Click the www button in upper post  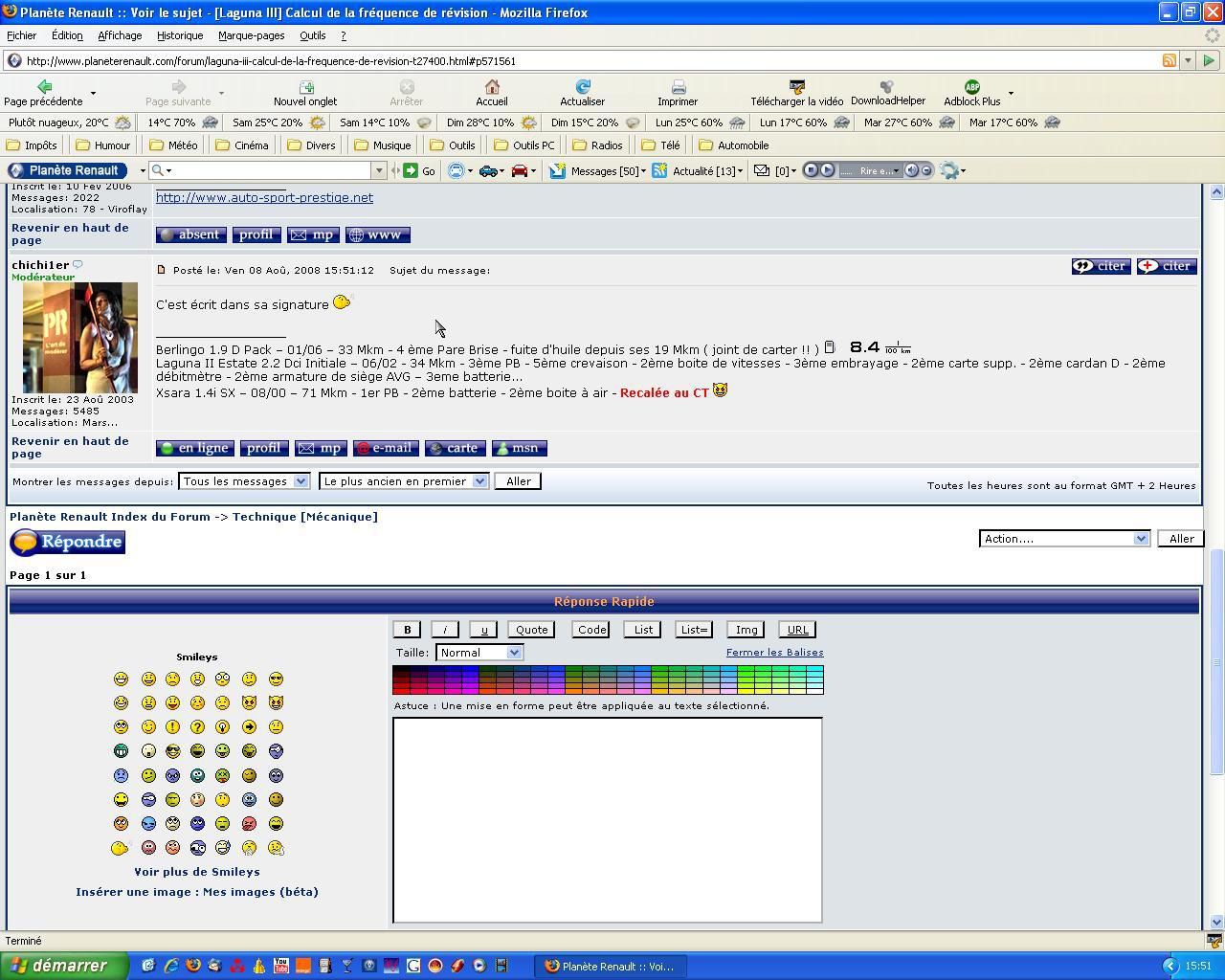click(x=377, y=234)
